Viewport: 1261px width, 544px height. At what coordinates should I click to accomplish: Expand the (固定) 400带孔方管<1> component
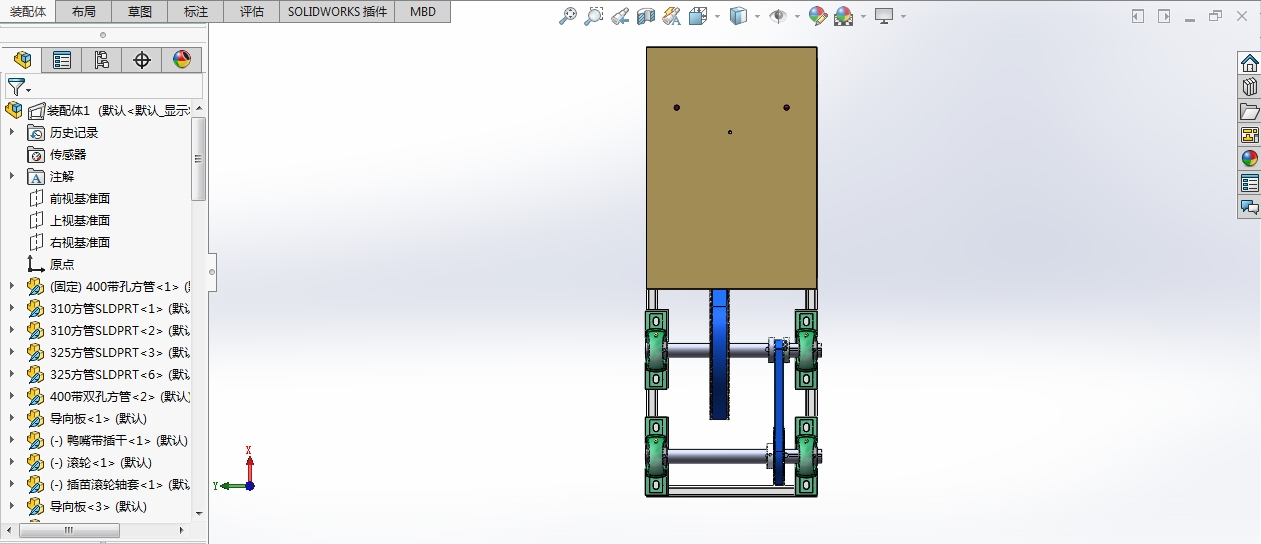[12, 286]
